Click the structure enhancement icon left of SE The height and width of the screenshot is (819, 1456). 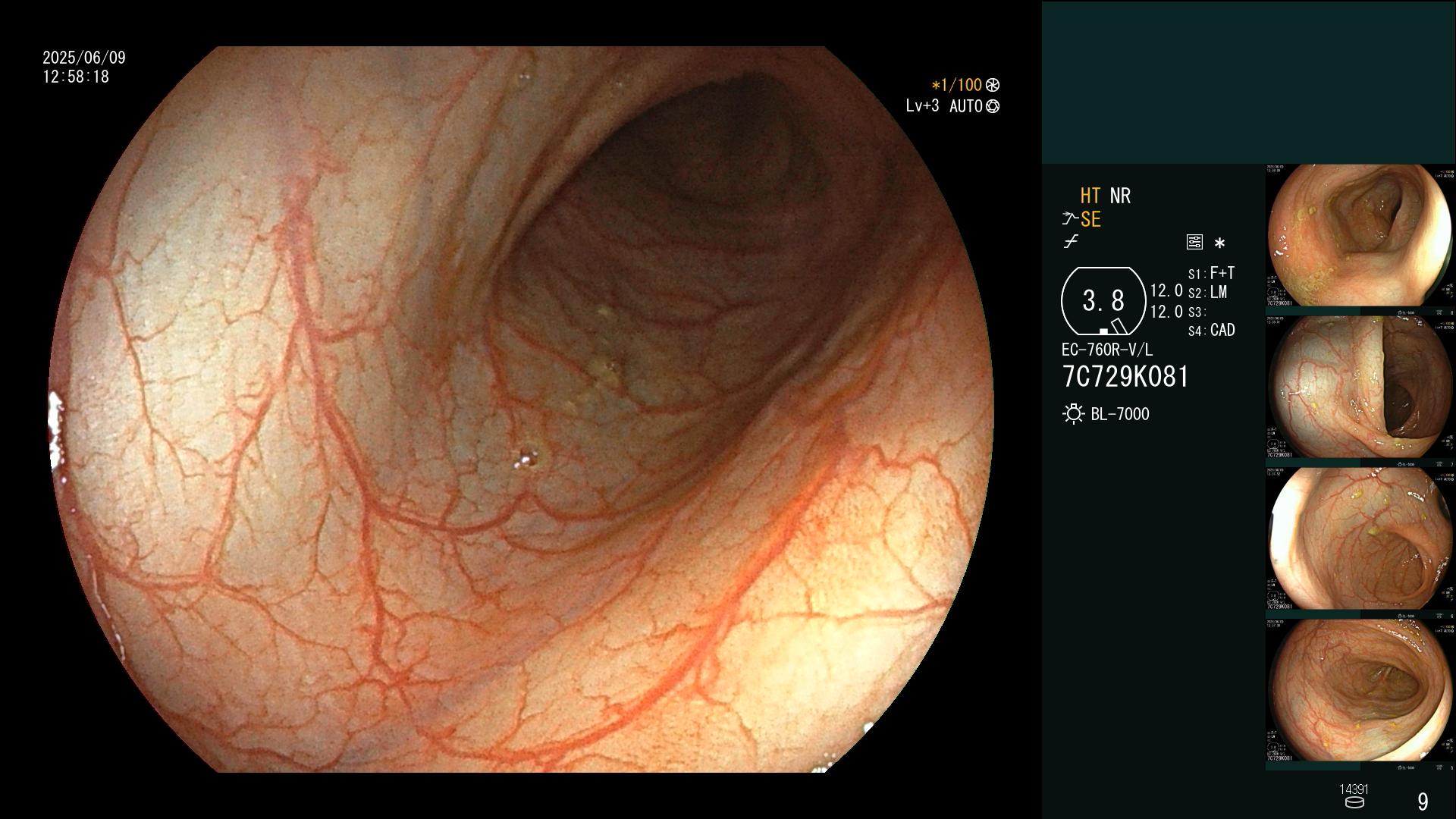pyautogui.click(x=1069, y=219)
